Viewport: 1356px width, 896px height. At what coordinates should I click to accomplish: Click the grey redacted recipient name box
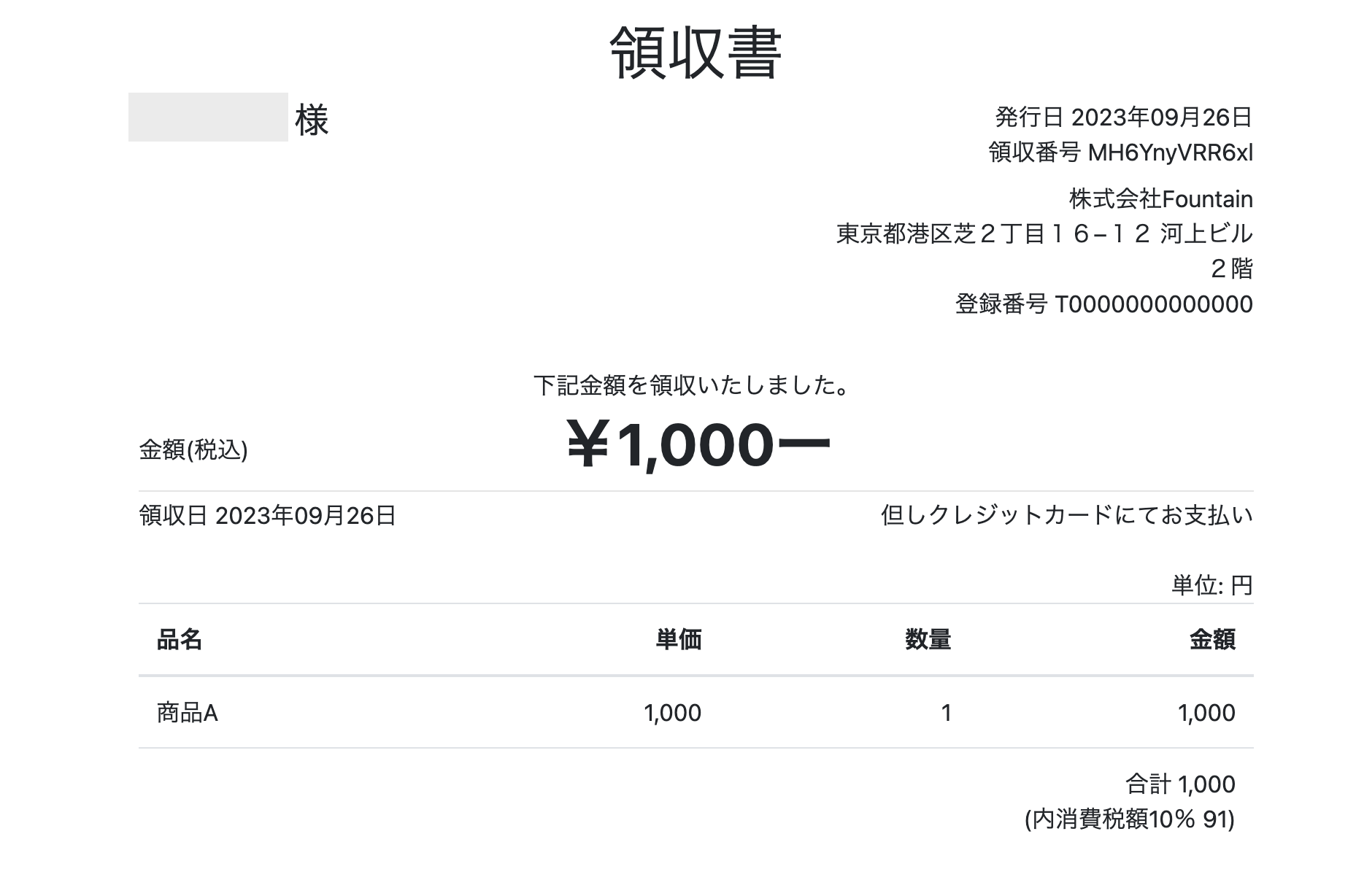tap(208, 117)
